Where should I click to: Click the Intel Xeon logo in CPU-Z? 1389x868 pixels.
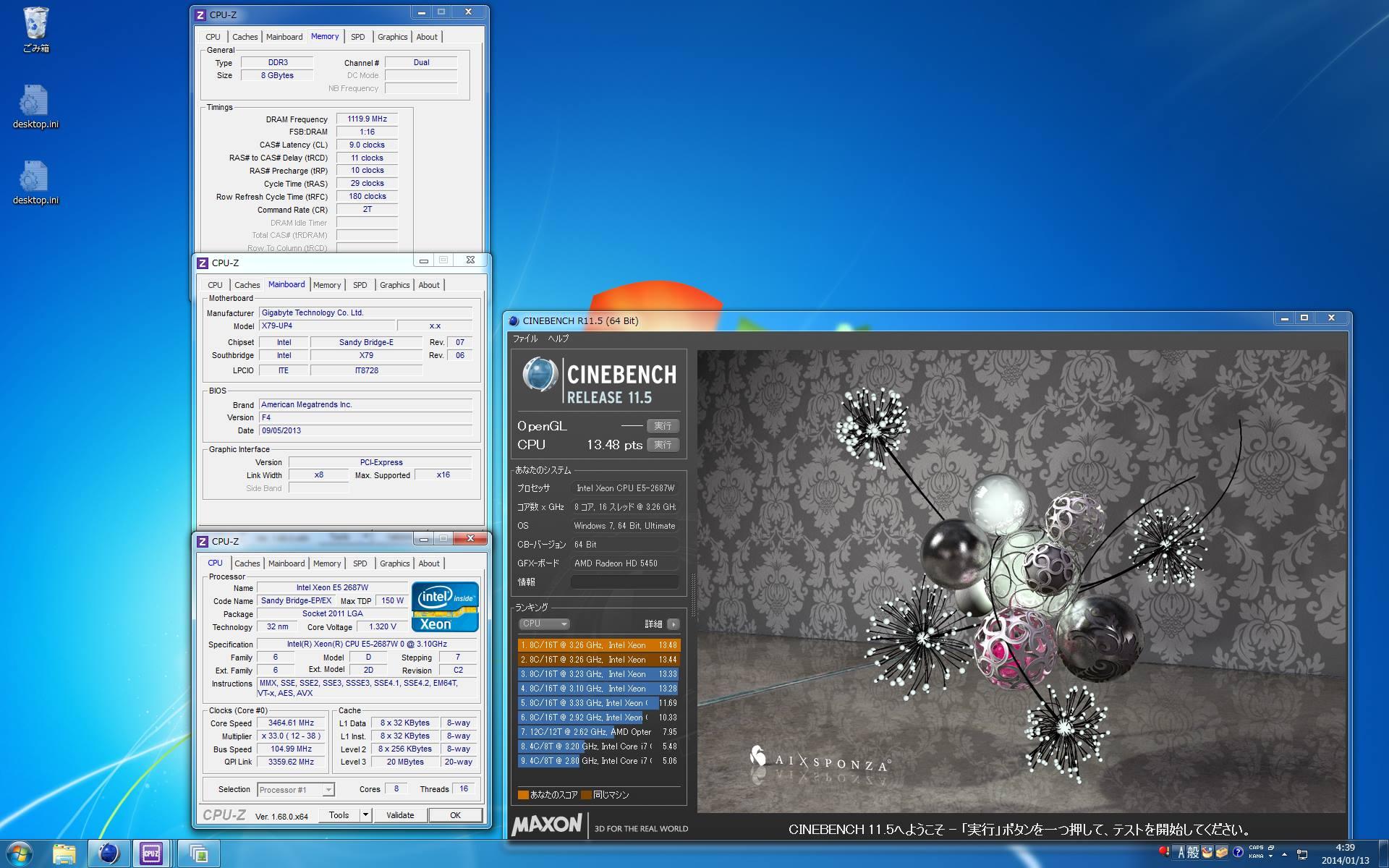point(445,606)
